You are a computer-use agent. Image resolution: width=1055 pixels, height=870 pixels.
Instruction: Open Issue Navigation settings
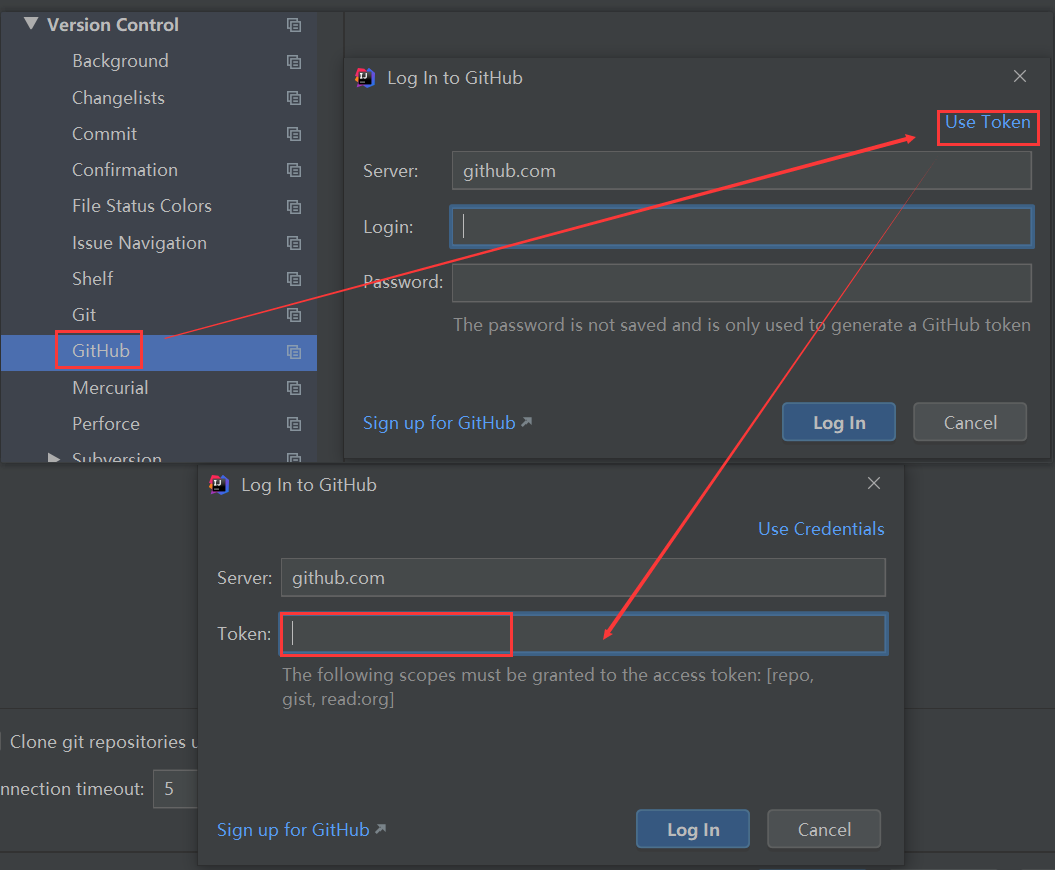139,242
